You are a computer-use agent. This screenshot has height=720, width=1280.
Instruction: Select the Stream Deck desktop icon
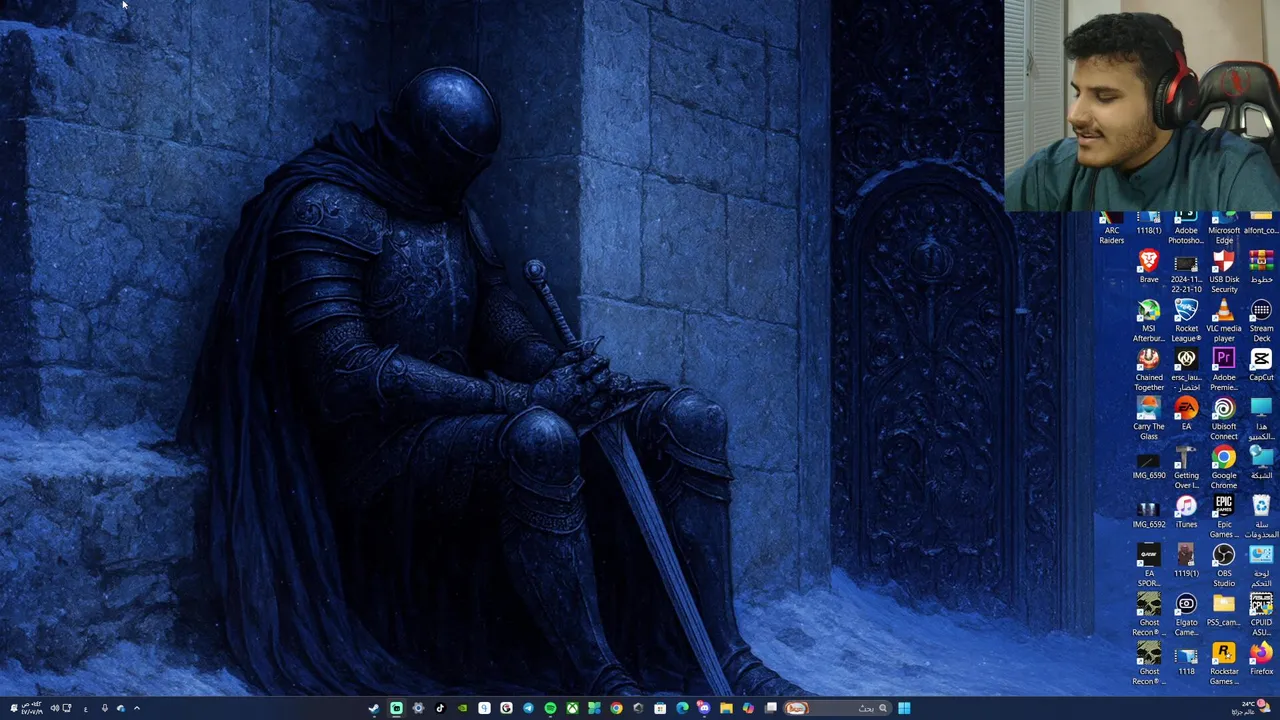click(1261, 321)
